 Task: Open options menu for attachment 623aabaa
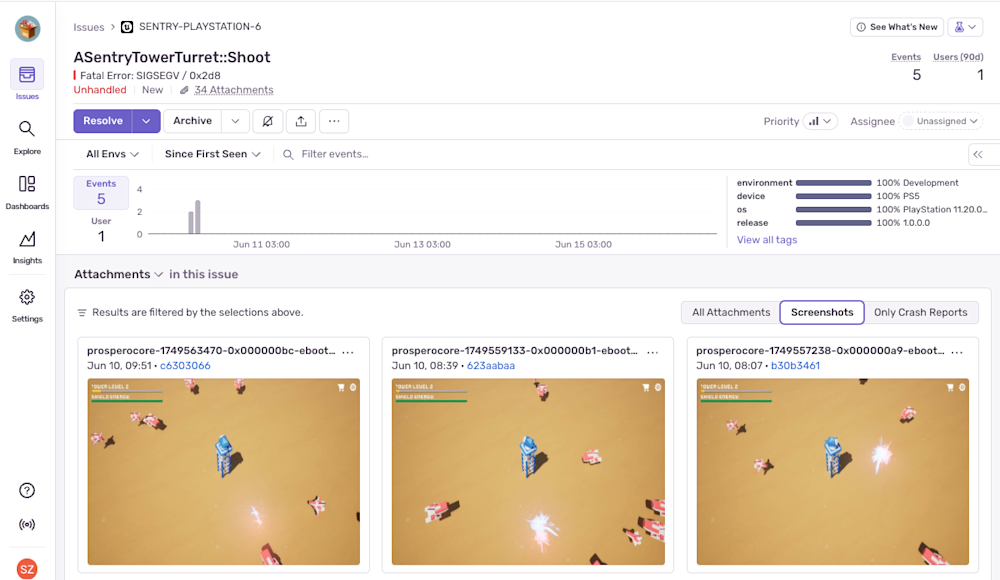click(652, 352)
